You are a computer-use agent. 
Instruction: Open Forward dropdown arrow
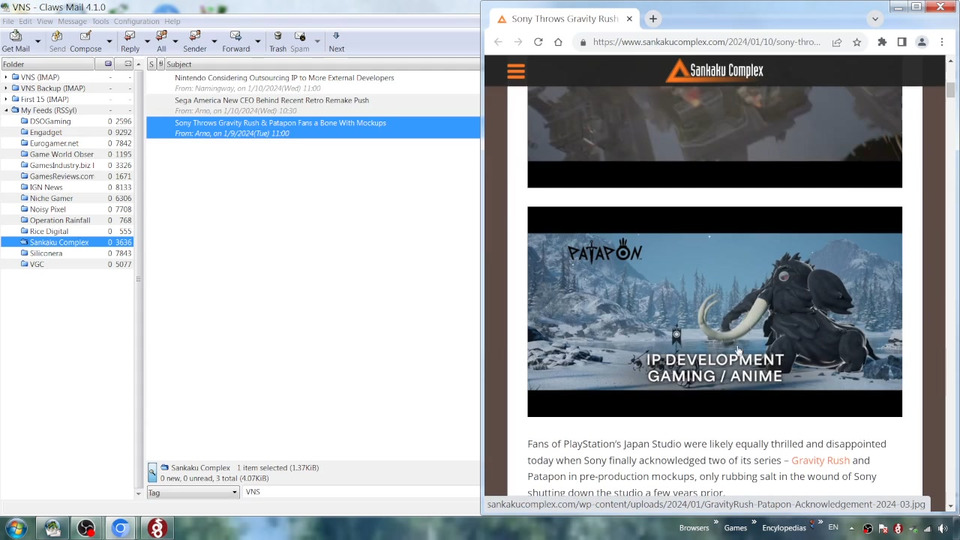(x=258, y=42)
